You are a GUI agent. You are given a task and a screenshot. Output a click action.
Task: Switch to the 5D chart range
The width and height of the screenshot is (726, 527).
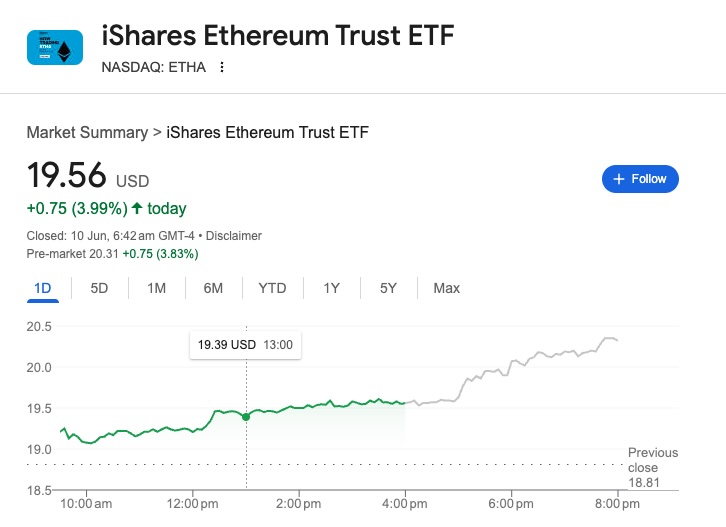click(x=99, y=288)
